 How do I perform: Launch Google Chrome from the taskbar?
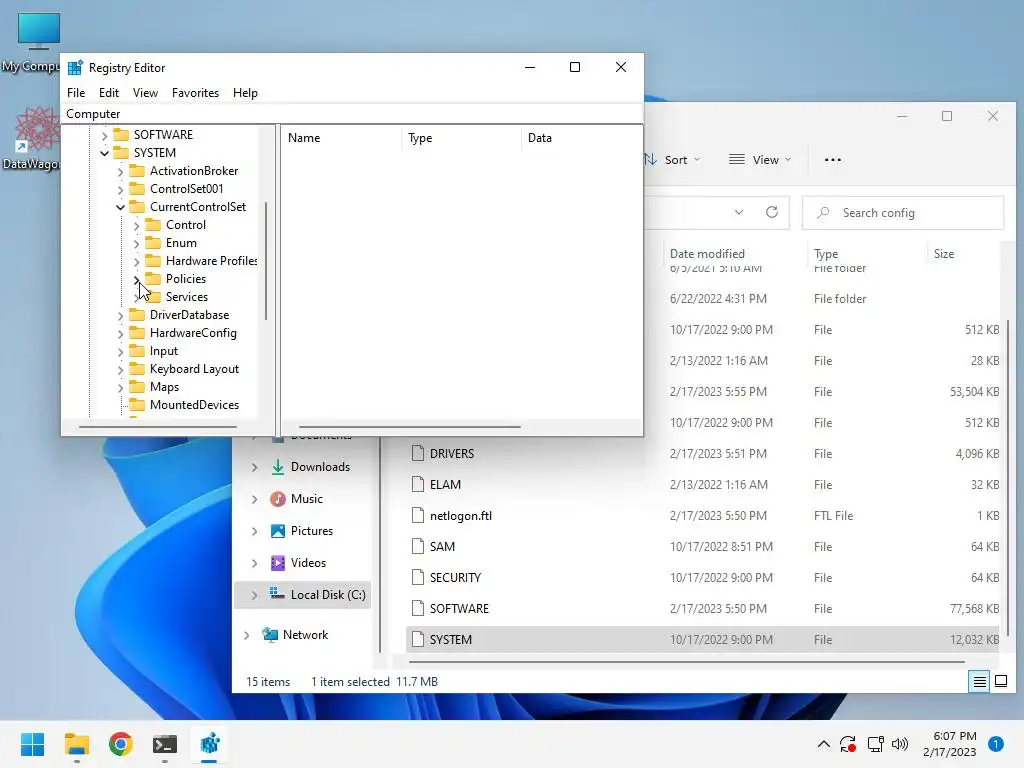[x=121, y=744]
